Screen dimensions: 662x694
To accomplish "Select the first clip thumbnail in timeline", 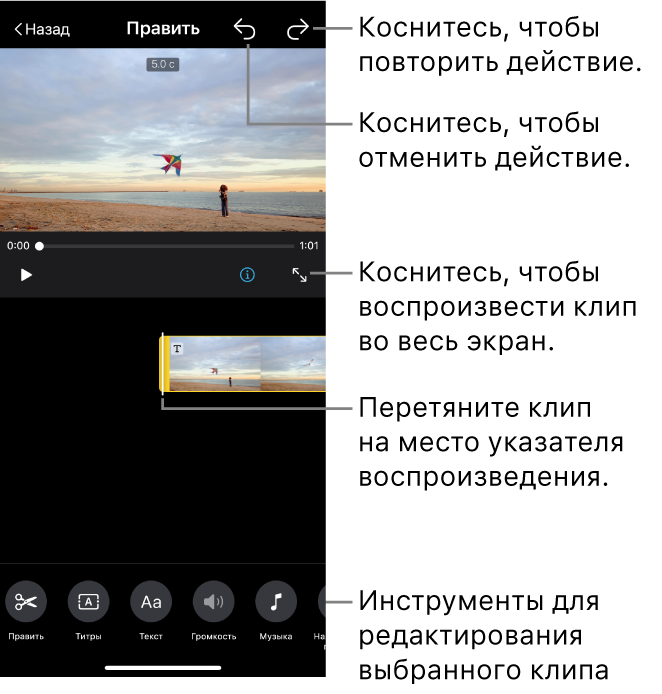I will click(215, 364).
